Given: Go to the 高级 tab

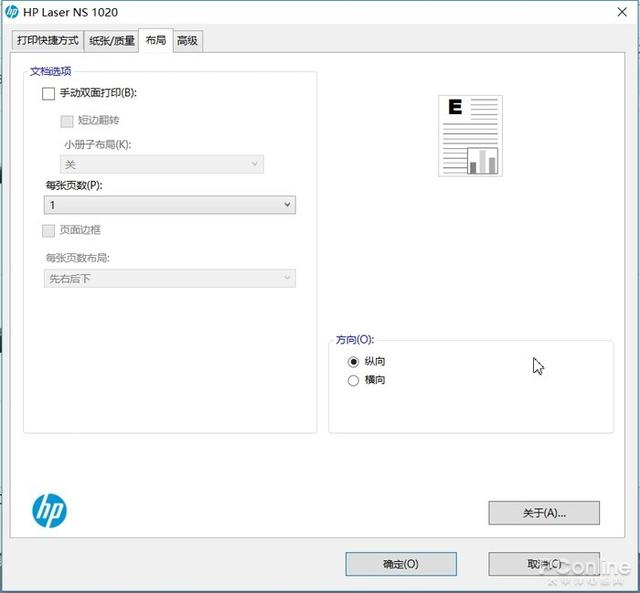Looking at the screenshot, I should [x=187, y=40].
